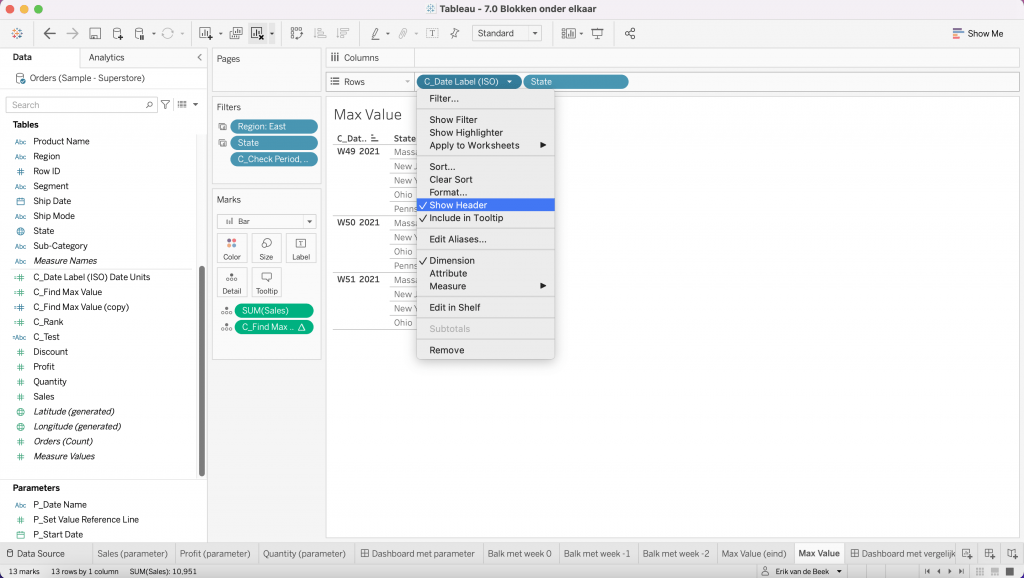Open the Color marks card
Viewport: 1024px width, 578px height.
point(232,248)
